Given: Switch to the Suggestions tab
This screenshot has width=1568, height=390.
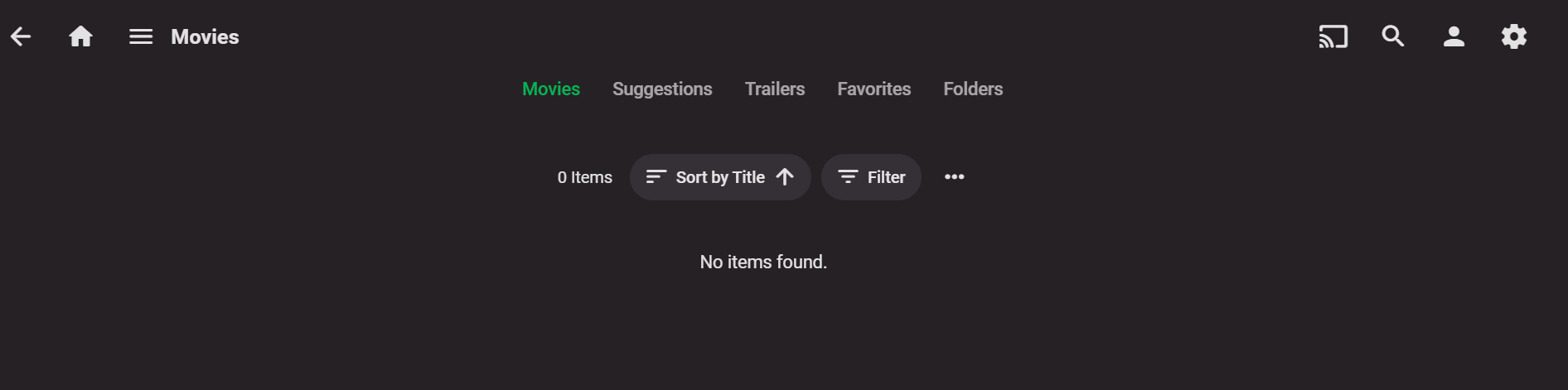Looking at the screenshot, I should coord(662,89).
